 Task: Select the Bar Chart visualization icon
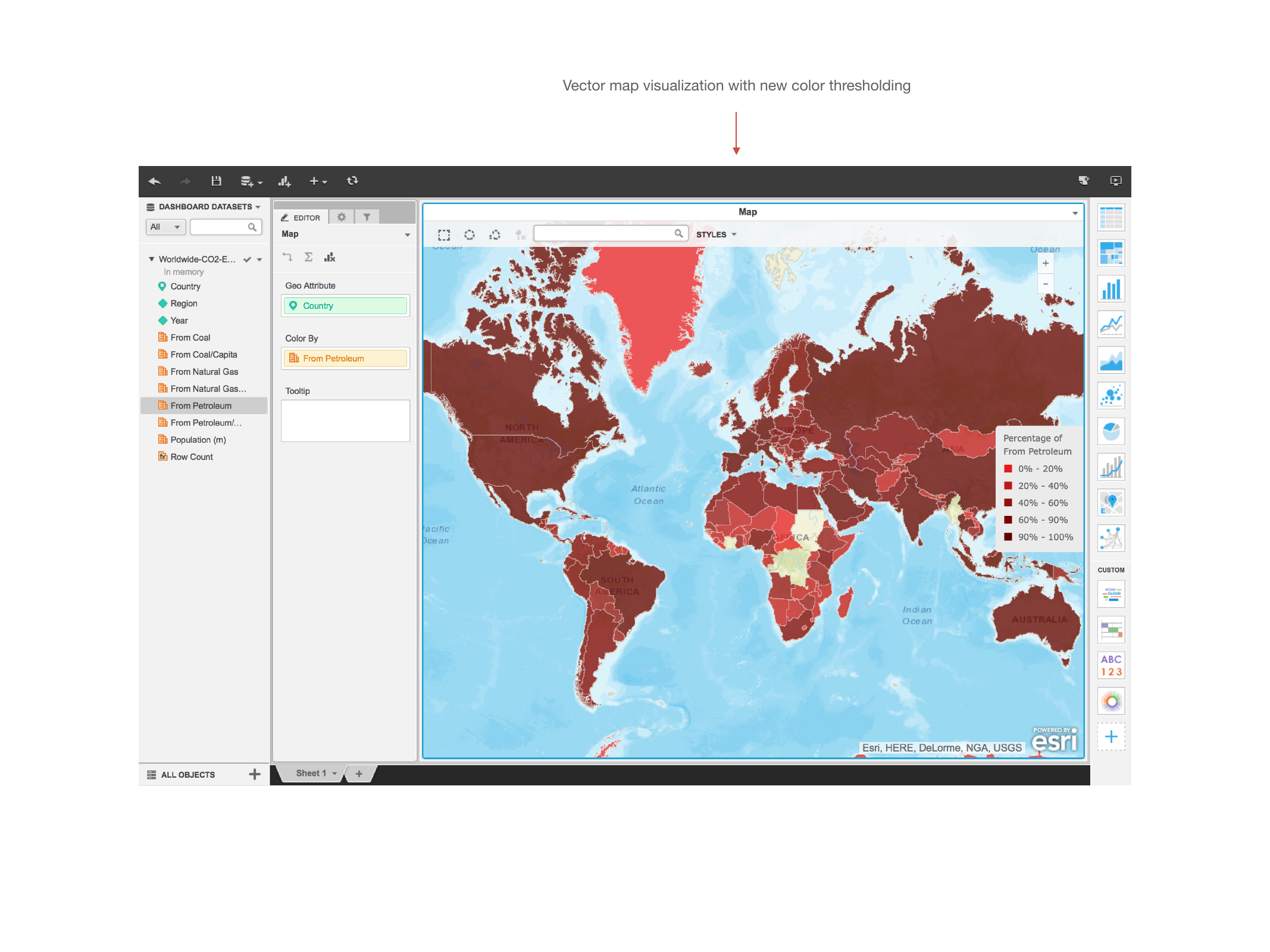click(1111, 289)
